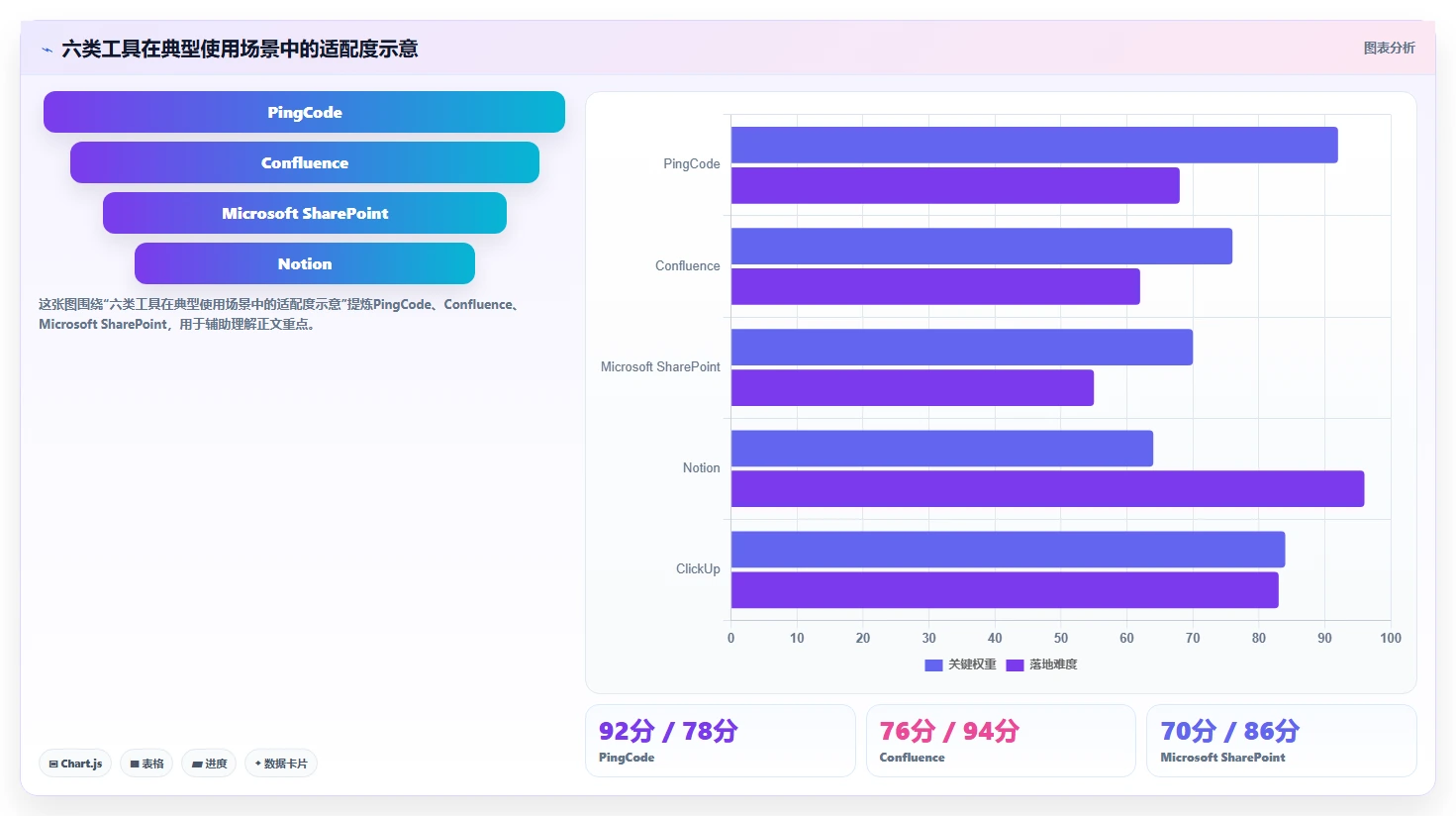The width and height of the screenshot is (1456, 816).
Task: Toggle the 关键权重 legend swatch
Action: [933, 664]
